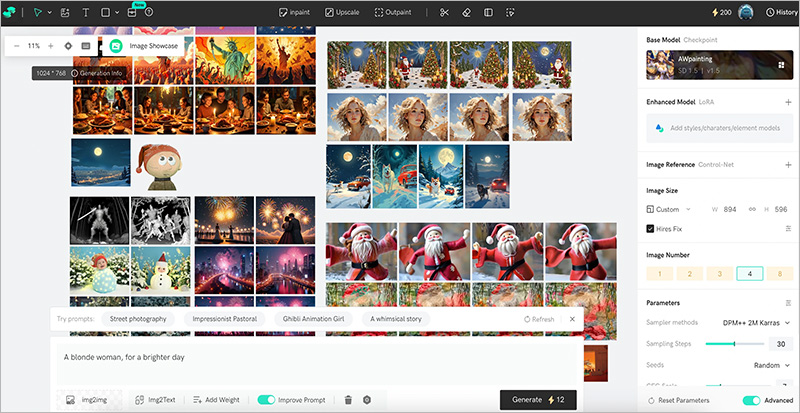This screenshot has width=800, height=413.
Task: Open the help question mark icon
Action: [x=149, y=12]
